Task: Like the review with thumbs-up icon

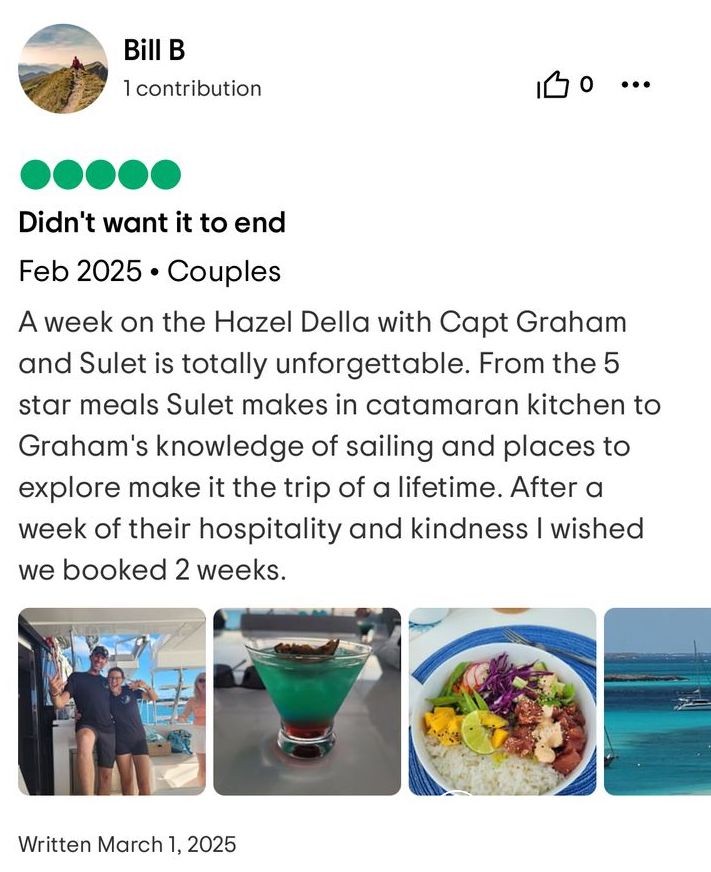Action: pyautogui.click(x=552, y=86)
